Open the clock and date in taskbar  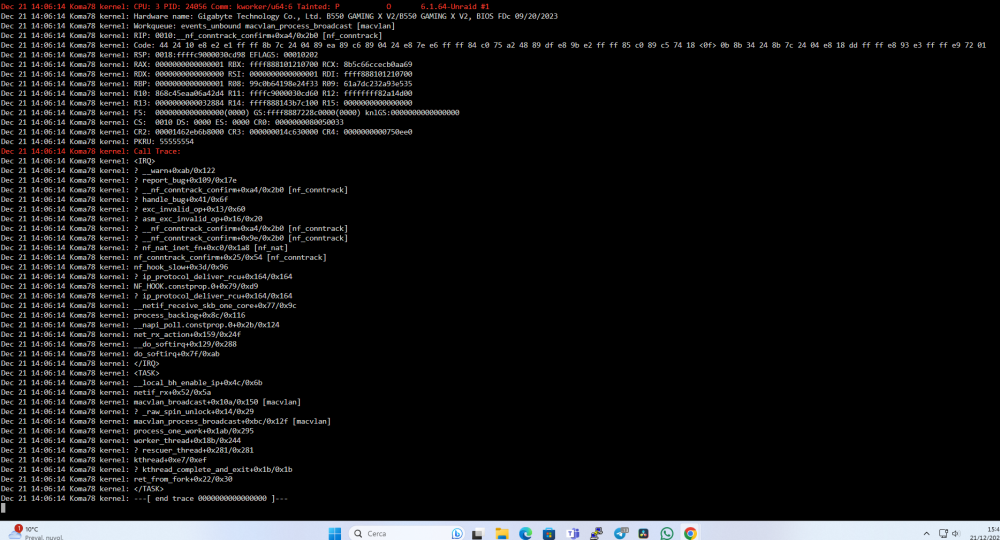pyautogui.click(x=984, y=534)
